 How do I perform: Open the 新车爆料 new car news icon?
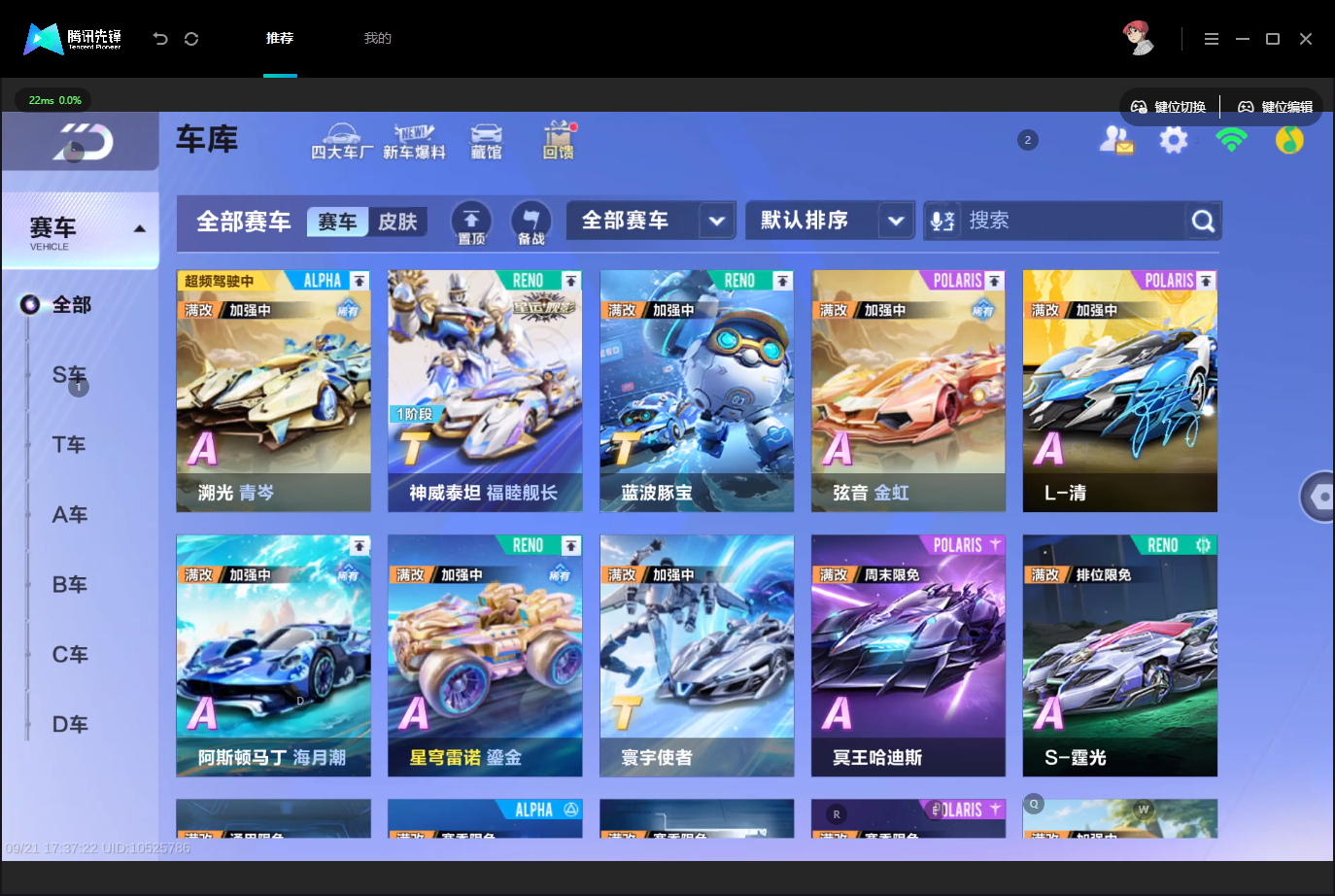[x=414, y=142]
